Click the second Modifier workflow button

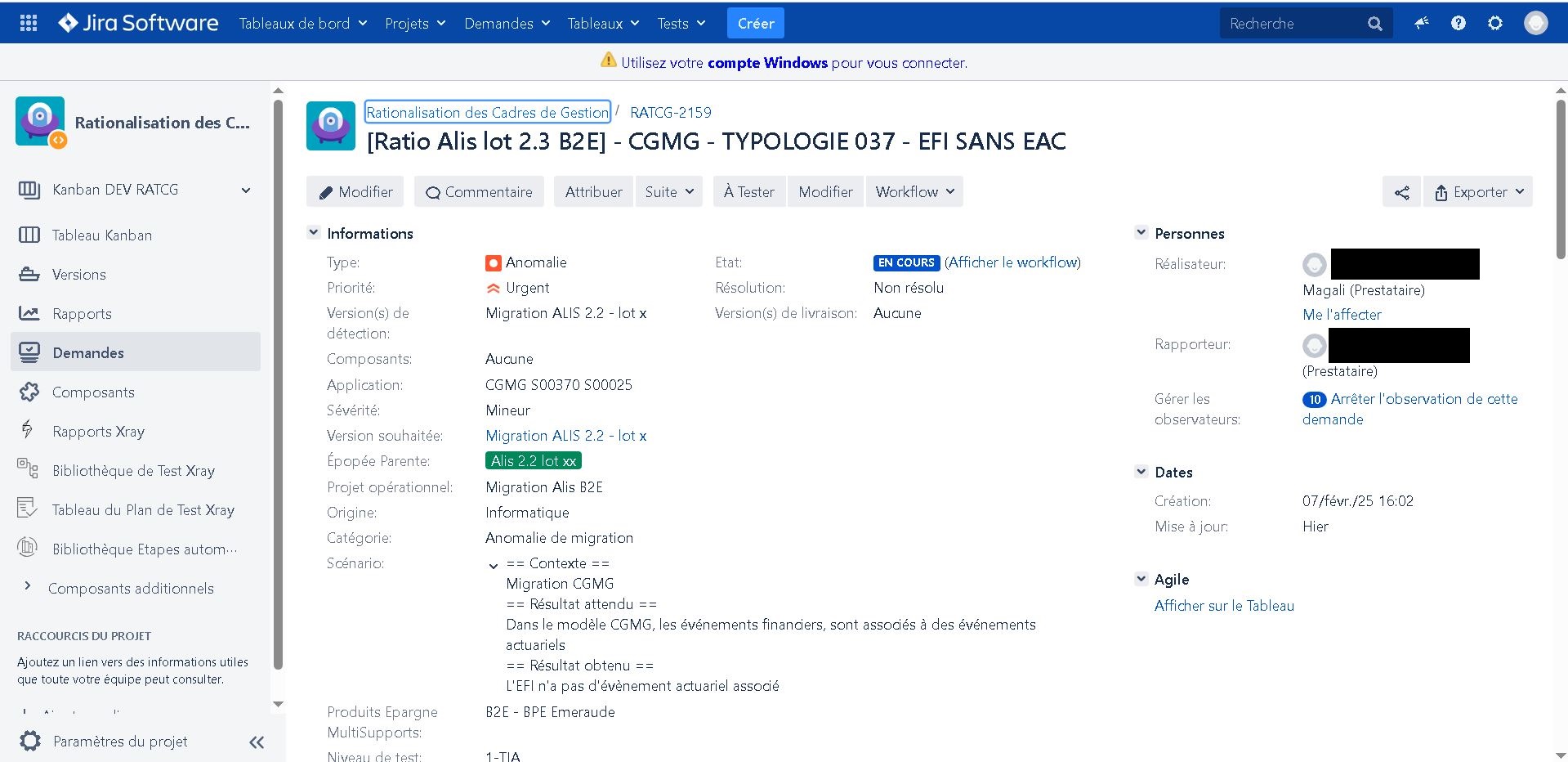pyautogui.click(x=825, y=192)
